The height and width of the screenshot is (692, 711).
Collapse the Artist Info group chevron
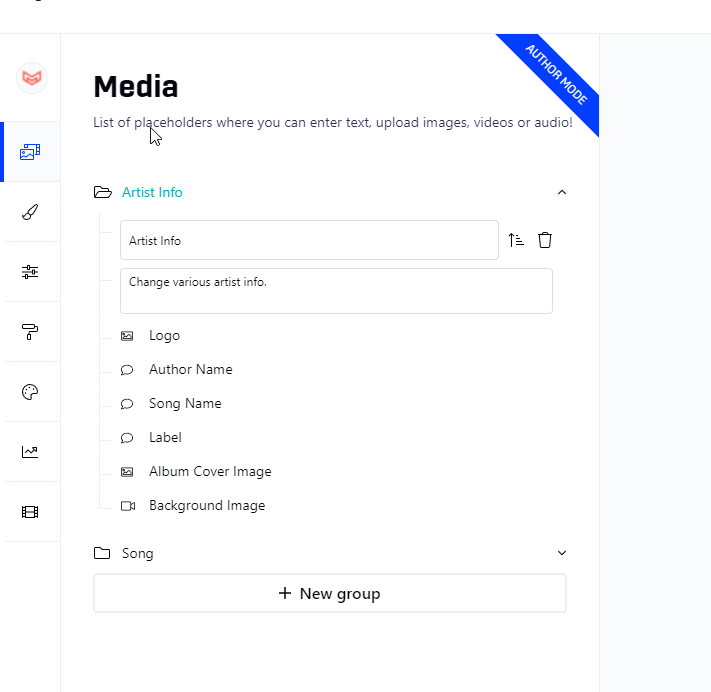pos(562,192)
